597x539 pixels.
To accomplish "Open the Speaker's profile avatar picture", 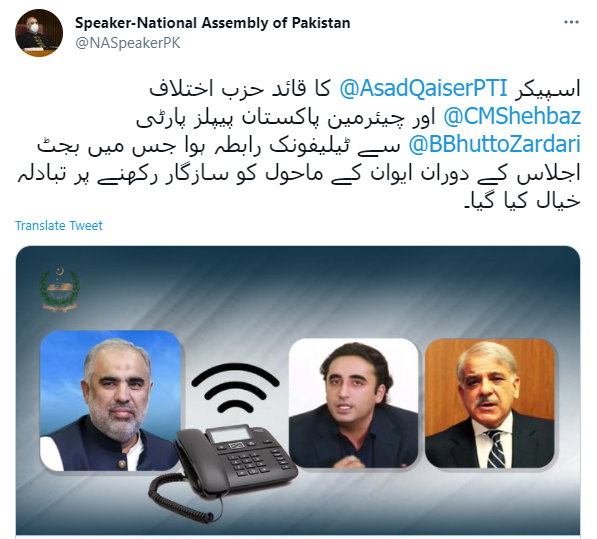I will [39, 33].
